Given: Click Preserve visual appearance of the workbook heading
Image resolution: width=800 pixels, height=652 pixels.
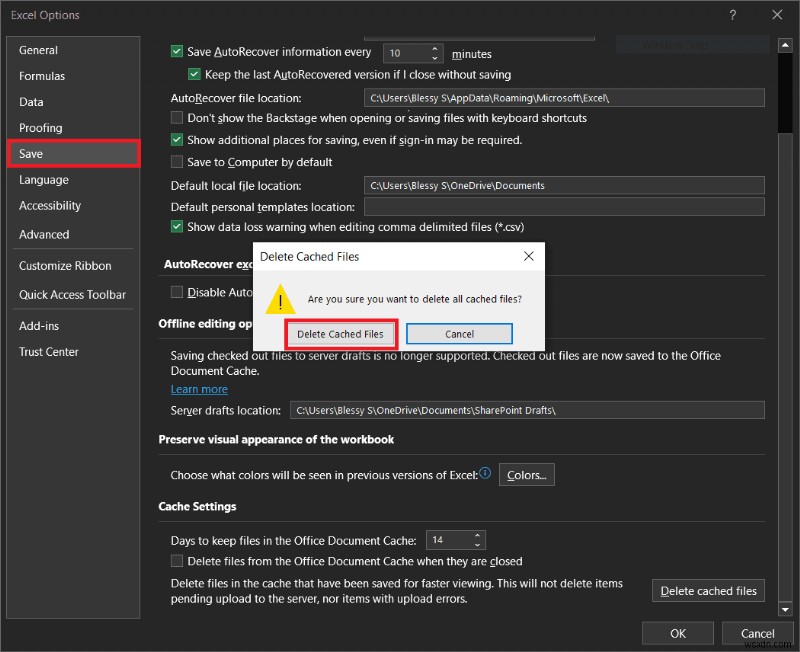Looking at the screenshot, I should coord(276,440).
